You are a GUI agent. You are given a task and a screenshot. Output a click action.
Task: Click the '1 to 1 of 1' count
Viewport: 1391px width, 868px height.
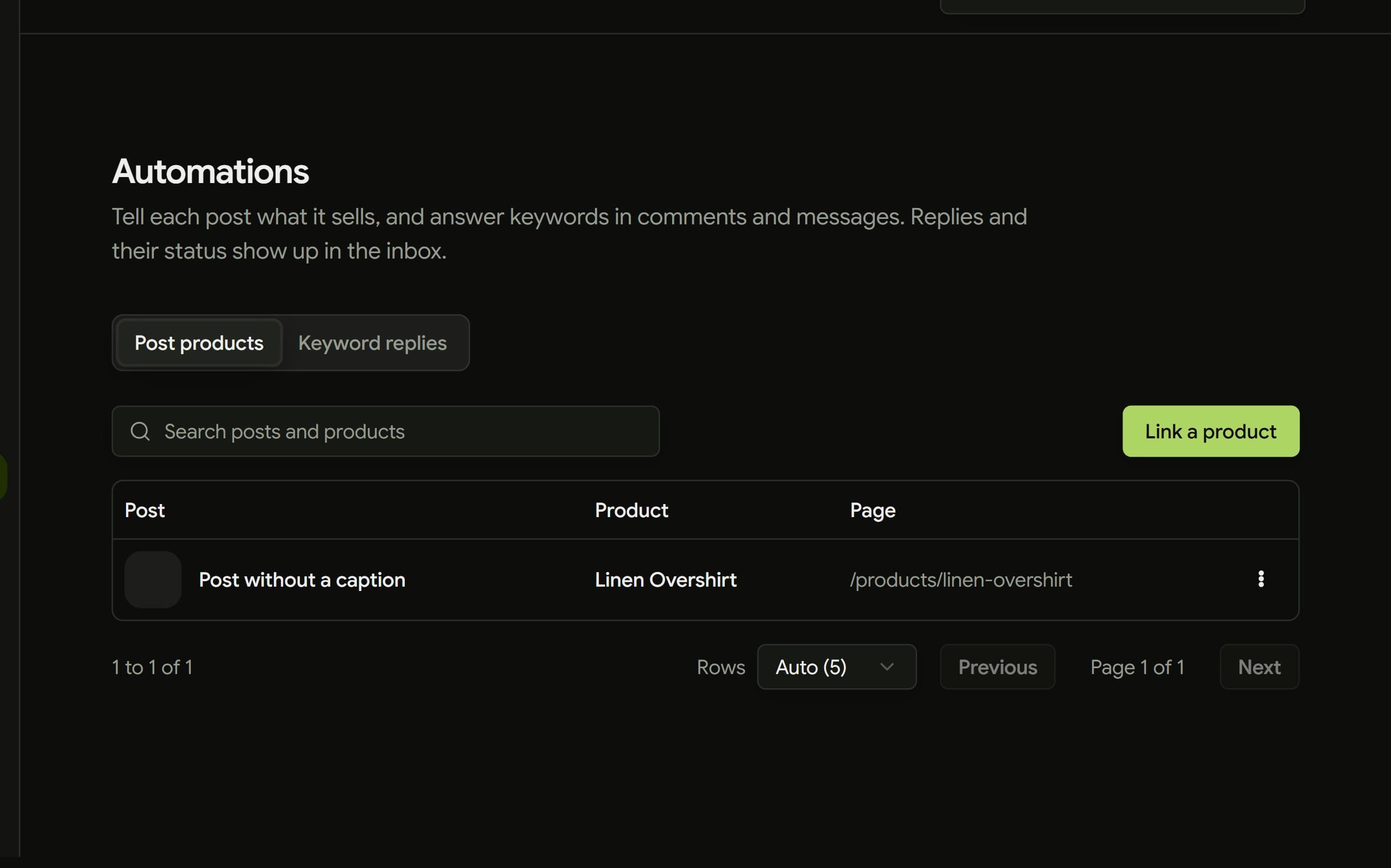tap(152, 667)
